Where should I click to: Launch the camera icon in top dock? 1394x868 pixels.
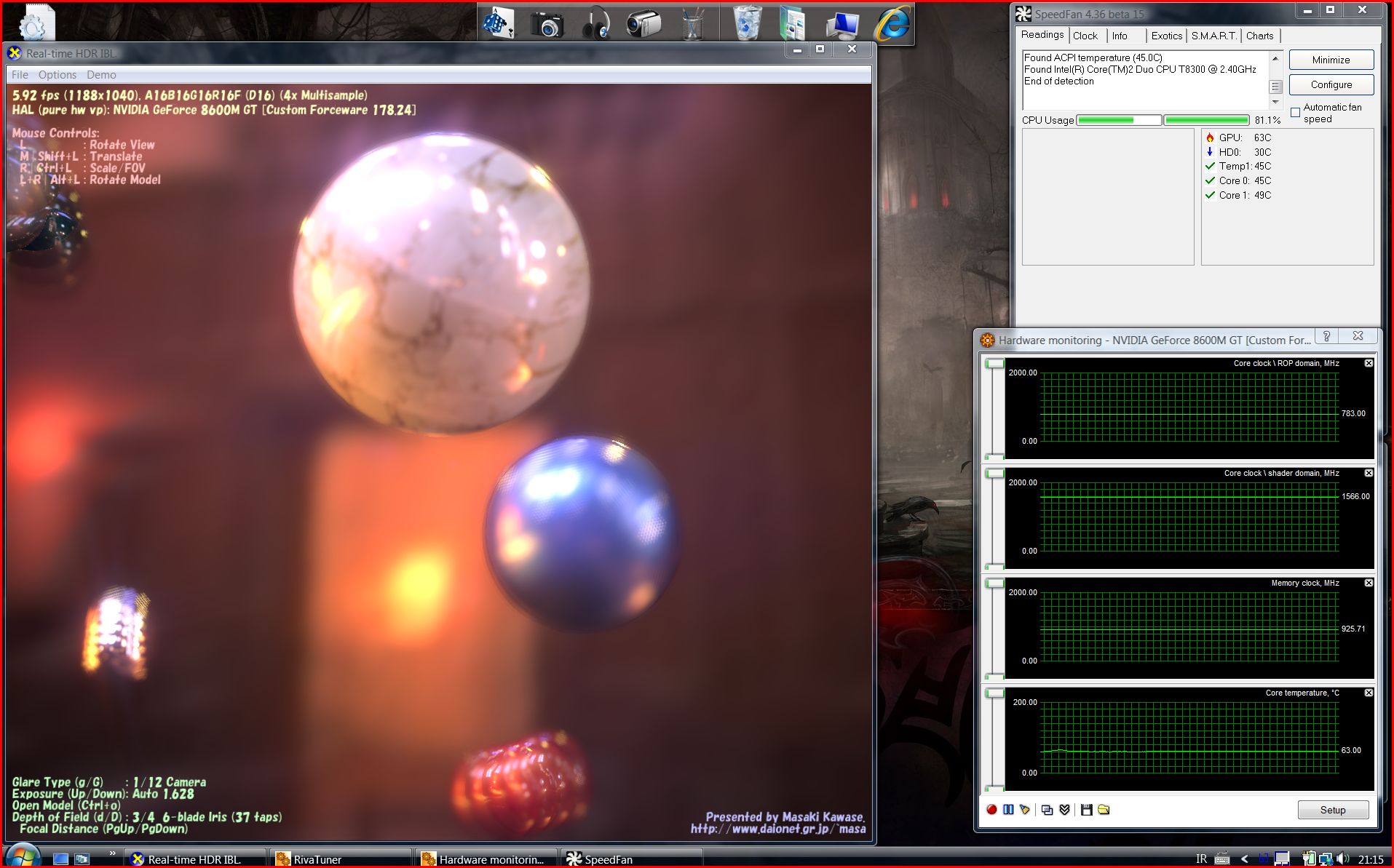(547, 23)
